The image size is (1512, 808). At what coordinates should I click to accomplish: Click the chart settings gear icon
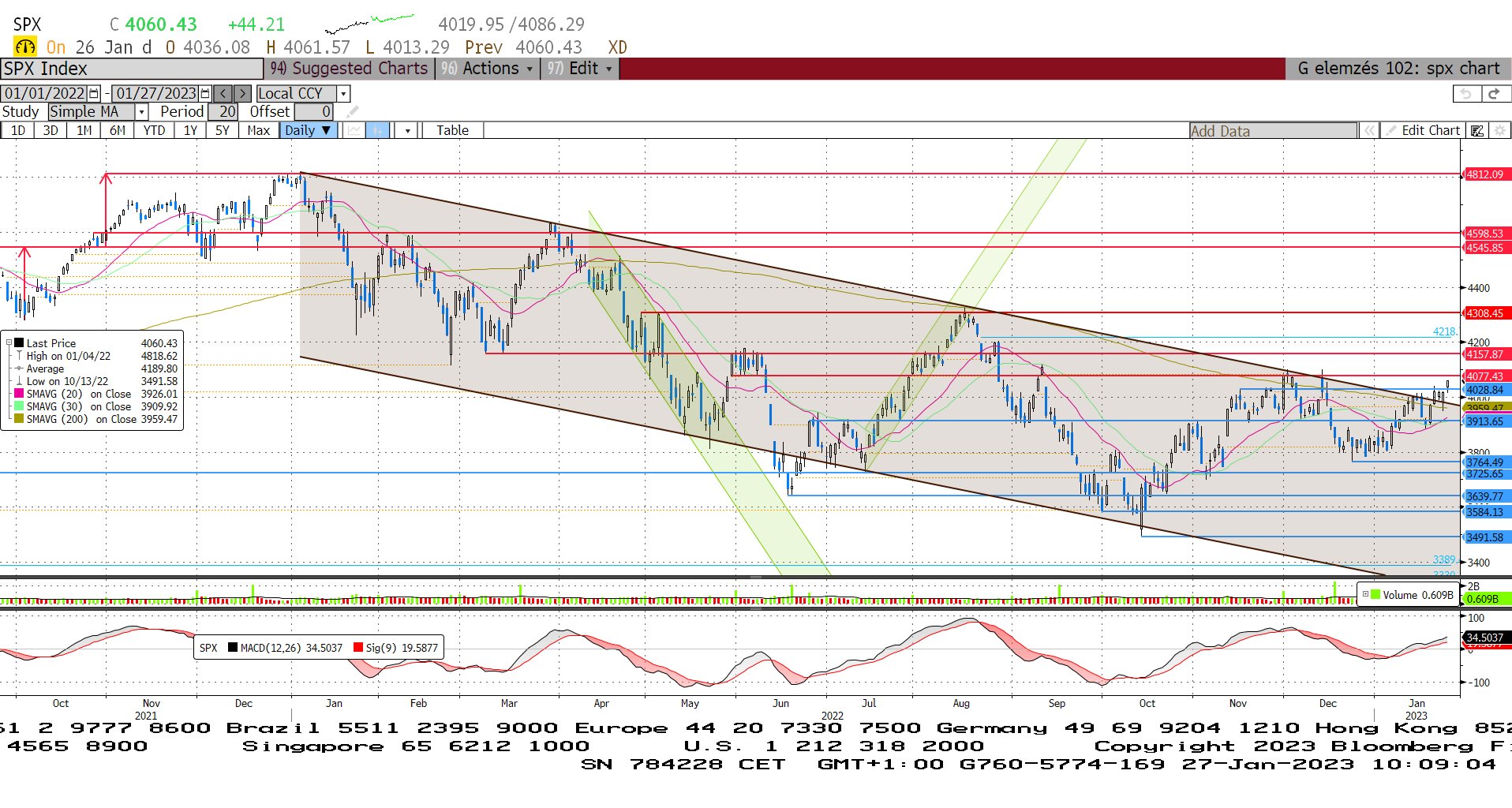pos(1500,130)
